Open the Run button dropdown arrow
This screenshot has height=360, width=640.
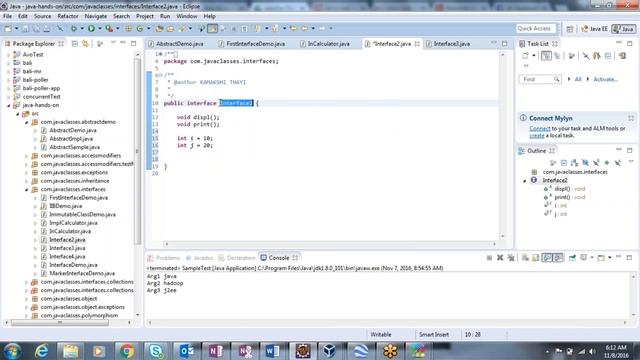tap(99, 28)
